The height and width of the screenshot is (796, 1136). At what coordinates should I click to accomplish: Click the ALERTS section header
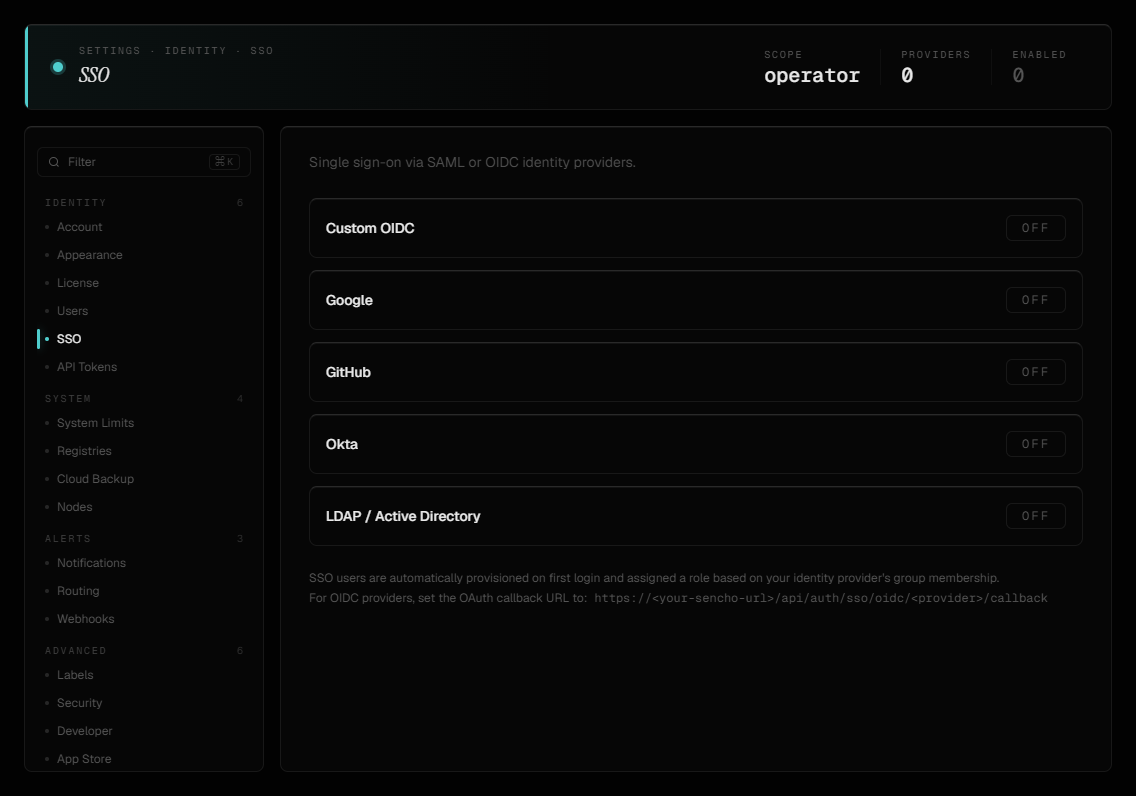[68, 539]
